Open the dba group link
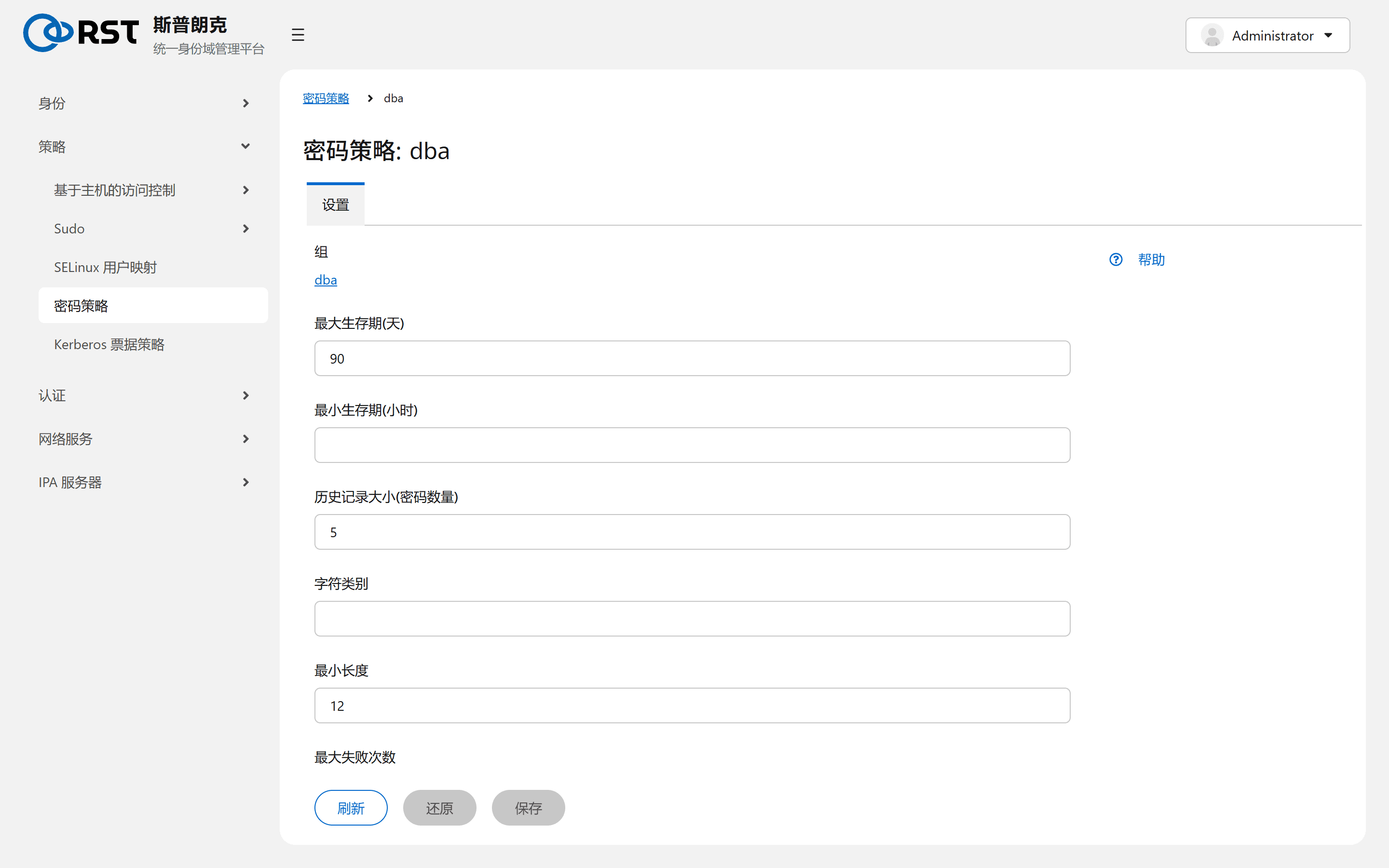The width and height of the screenshot is (1389, 868). (x=326, y=280)
